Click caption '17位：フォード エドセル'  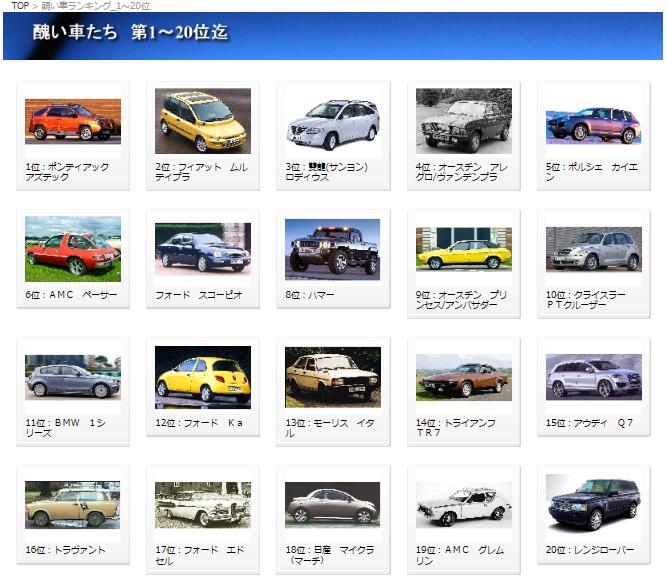click(200, 555)
